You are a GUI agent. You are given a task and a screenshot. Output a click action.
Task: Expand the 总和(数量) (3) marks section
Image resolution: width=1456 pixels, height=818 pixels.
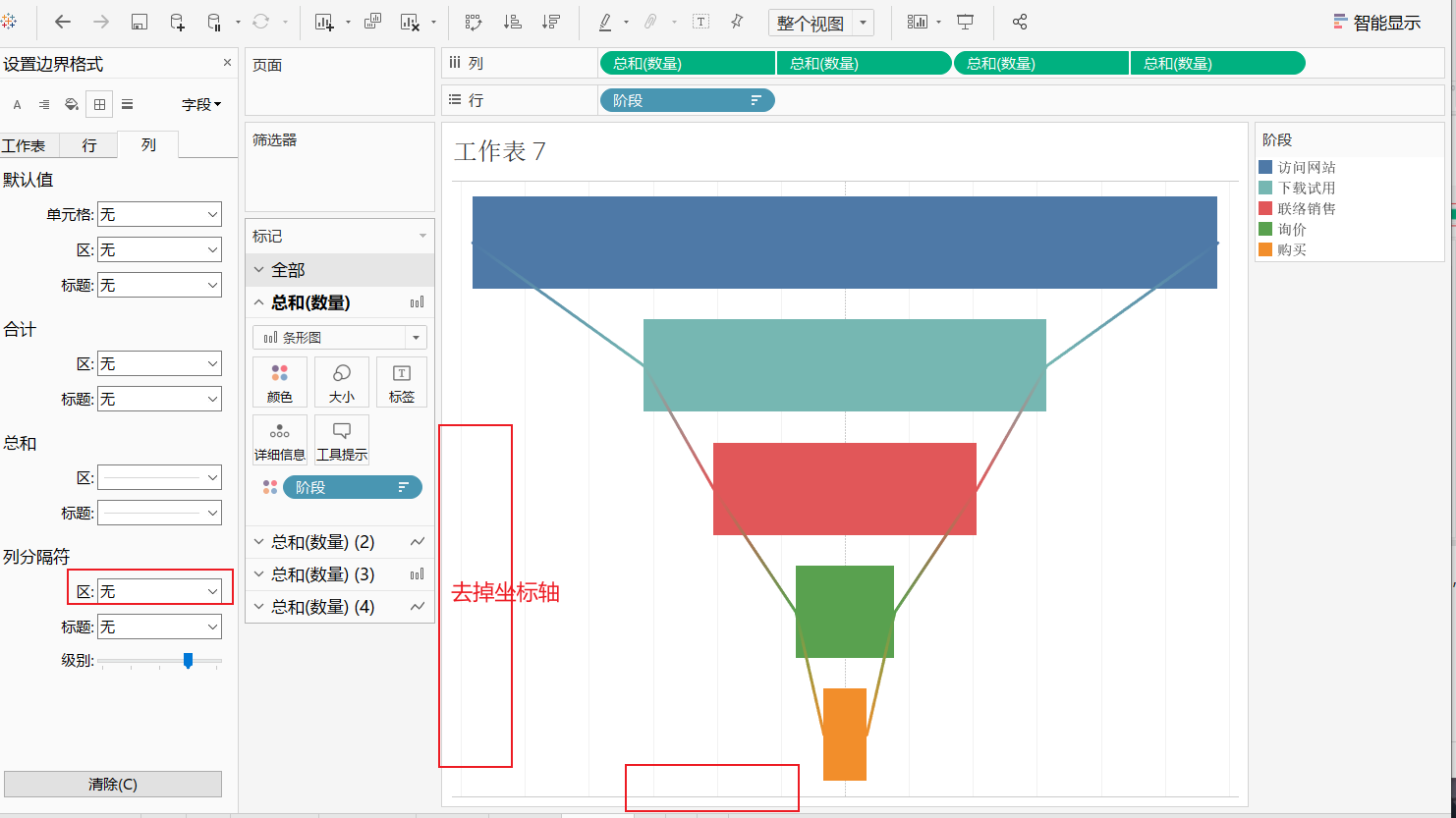(259, 574)
